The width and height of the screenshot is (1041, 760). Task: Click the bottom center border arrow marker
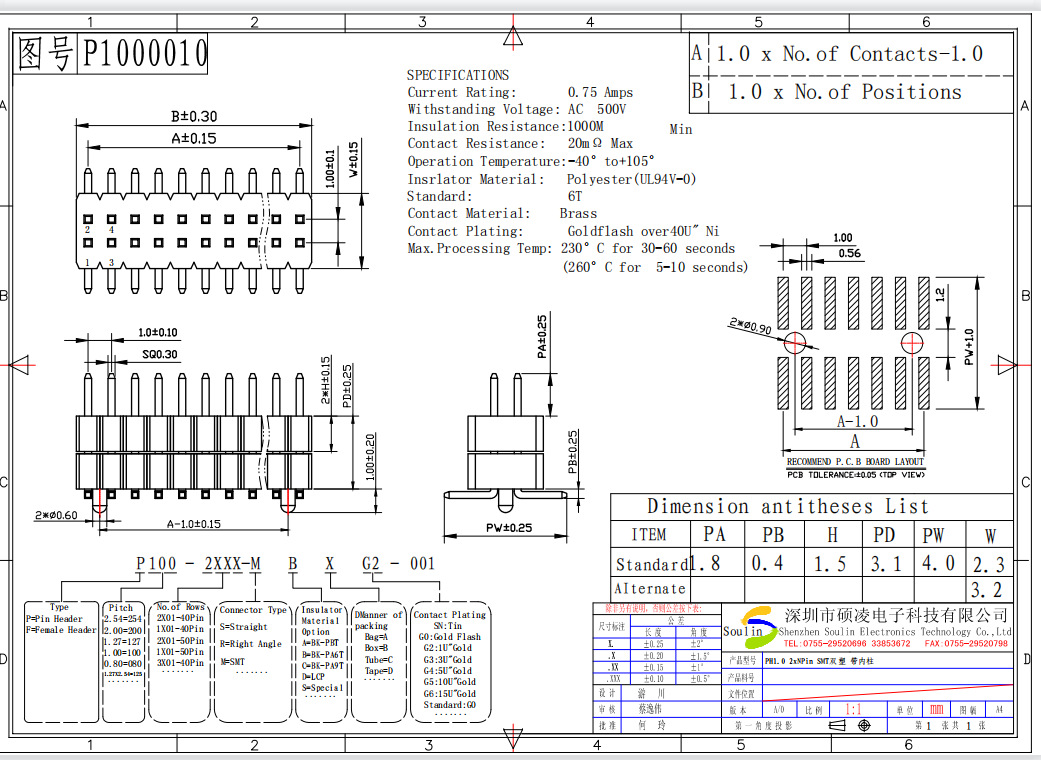coord(514,738)
